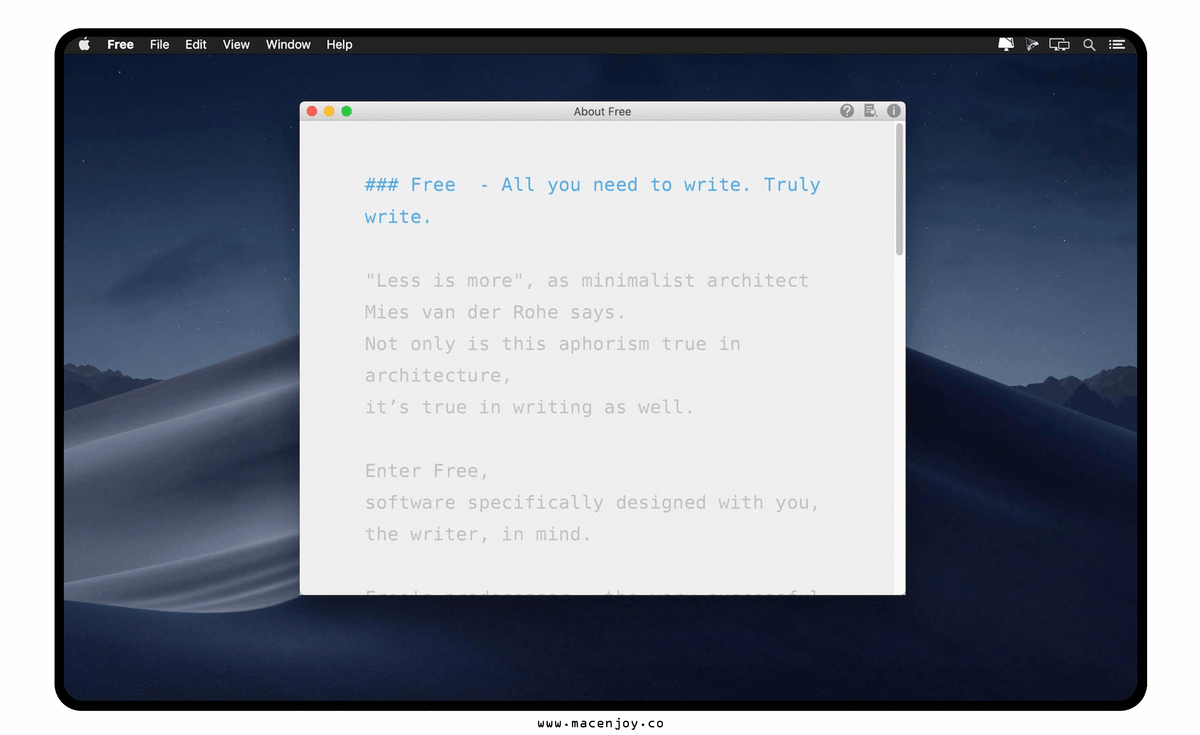
Task: Click the line 'software specifically designed with you,'
Action: tap(592, 503)
